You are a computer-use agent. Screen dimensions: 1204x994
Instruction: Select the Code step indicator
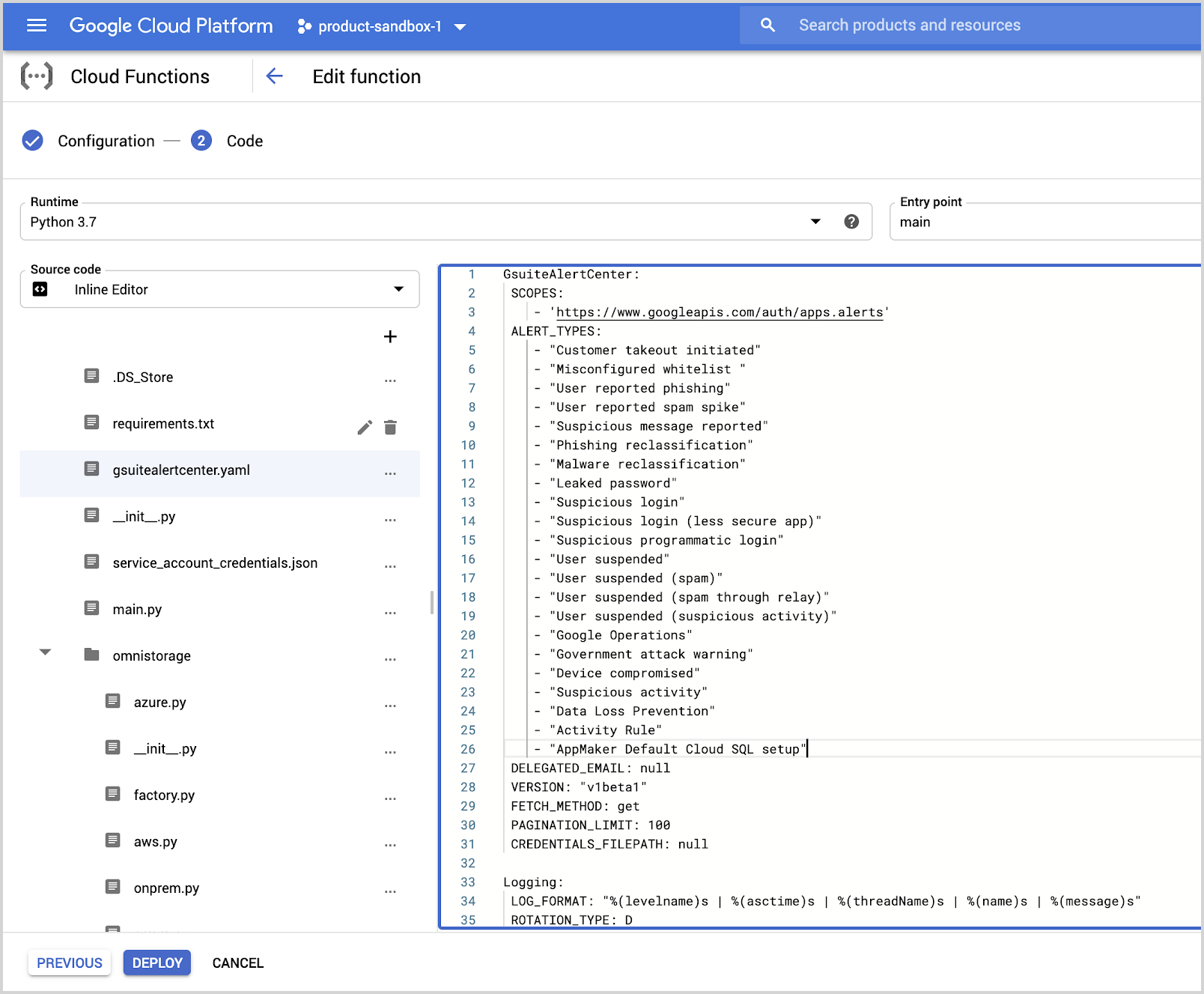pos(201,141)
